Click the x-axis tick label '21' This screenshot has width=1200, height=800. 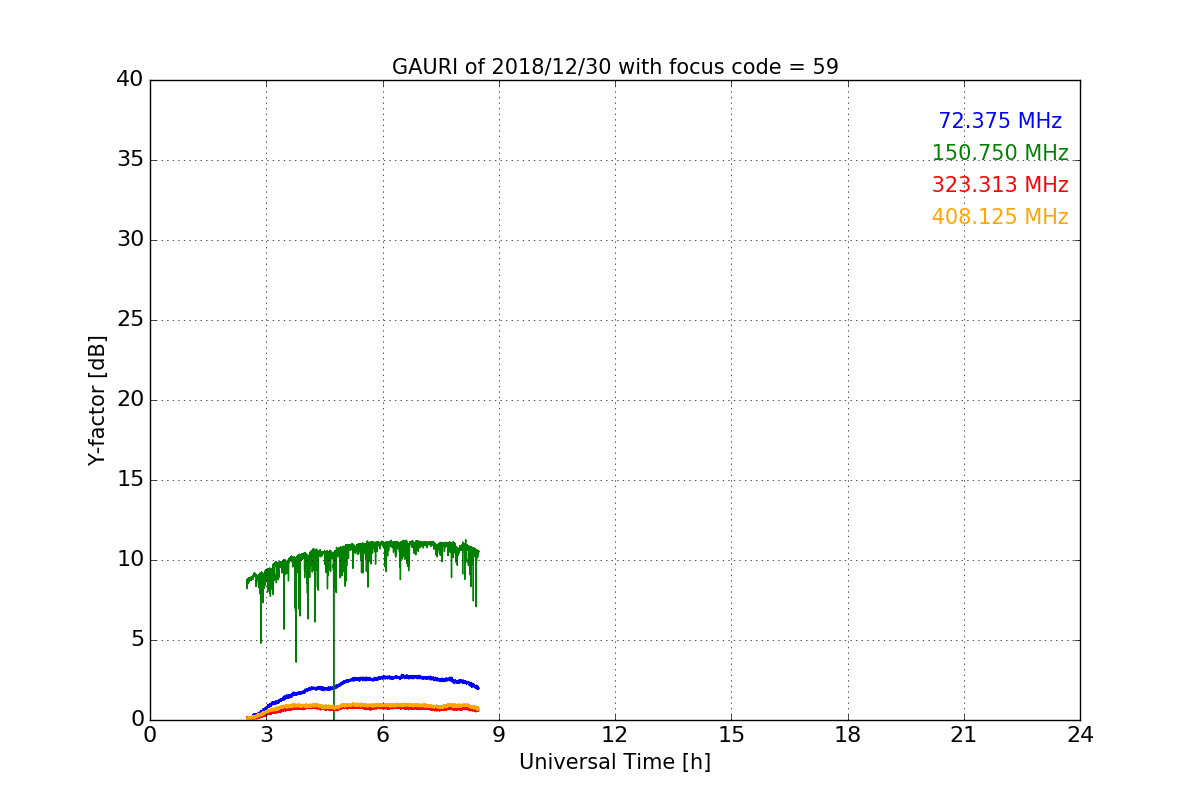pos(964,735)
